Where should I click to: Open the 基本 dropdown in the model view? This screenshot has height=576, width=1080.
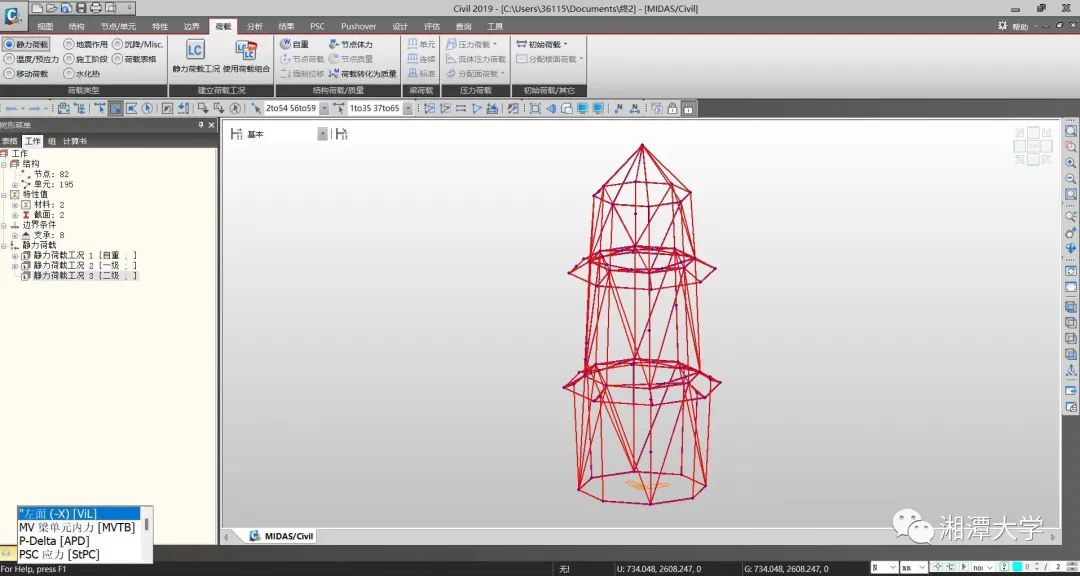click(x=322, y=134)
